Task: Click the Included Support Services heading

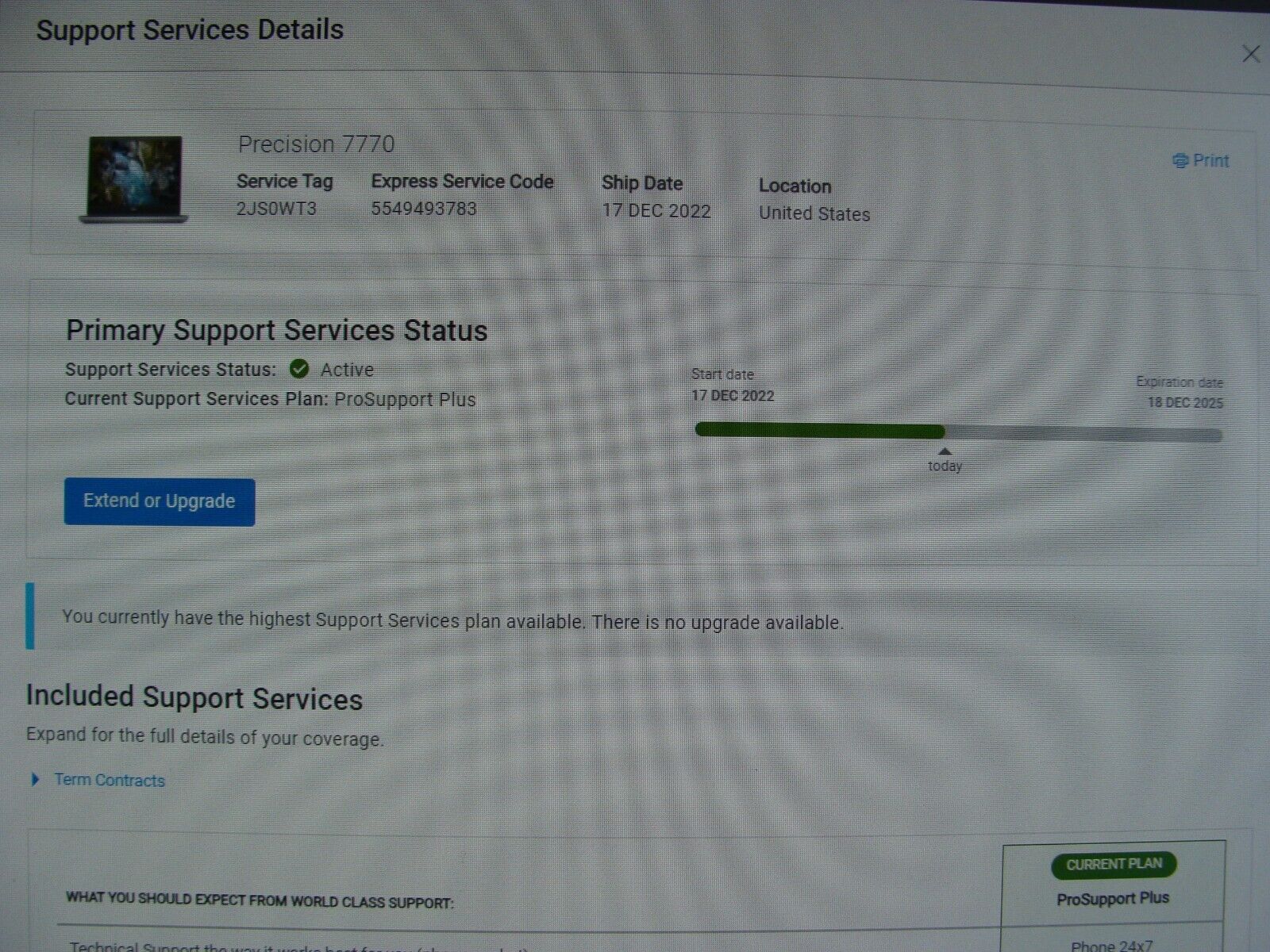Action: coord(194,697)
